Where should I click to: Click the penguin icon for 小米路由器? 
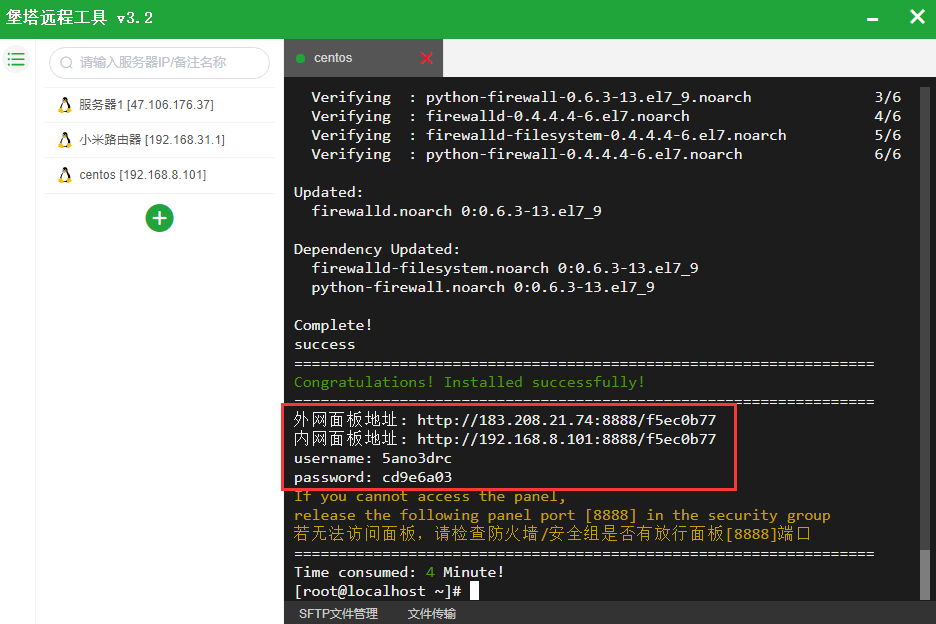point(64,140)
